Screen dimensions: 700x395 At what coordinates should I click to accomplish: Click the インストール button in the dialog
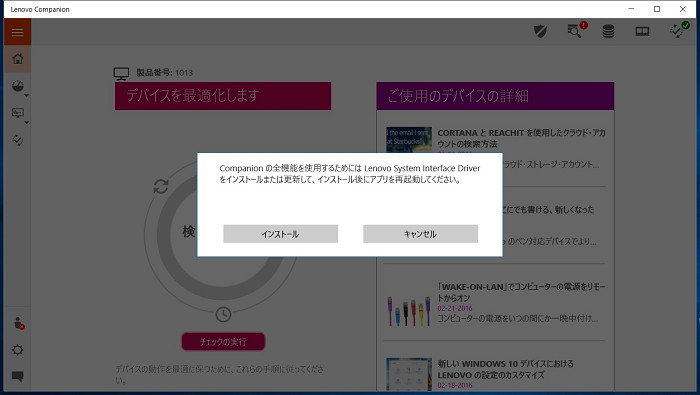click(280, 234)
